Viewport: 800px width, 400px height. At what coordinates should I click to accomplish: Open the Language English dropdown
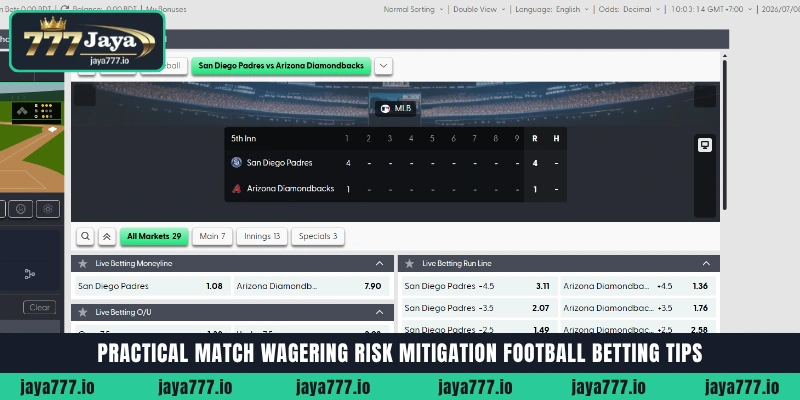point(552,9)
